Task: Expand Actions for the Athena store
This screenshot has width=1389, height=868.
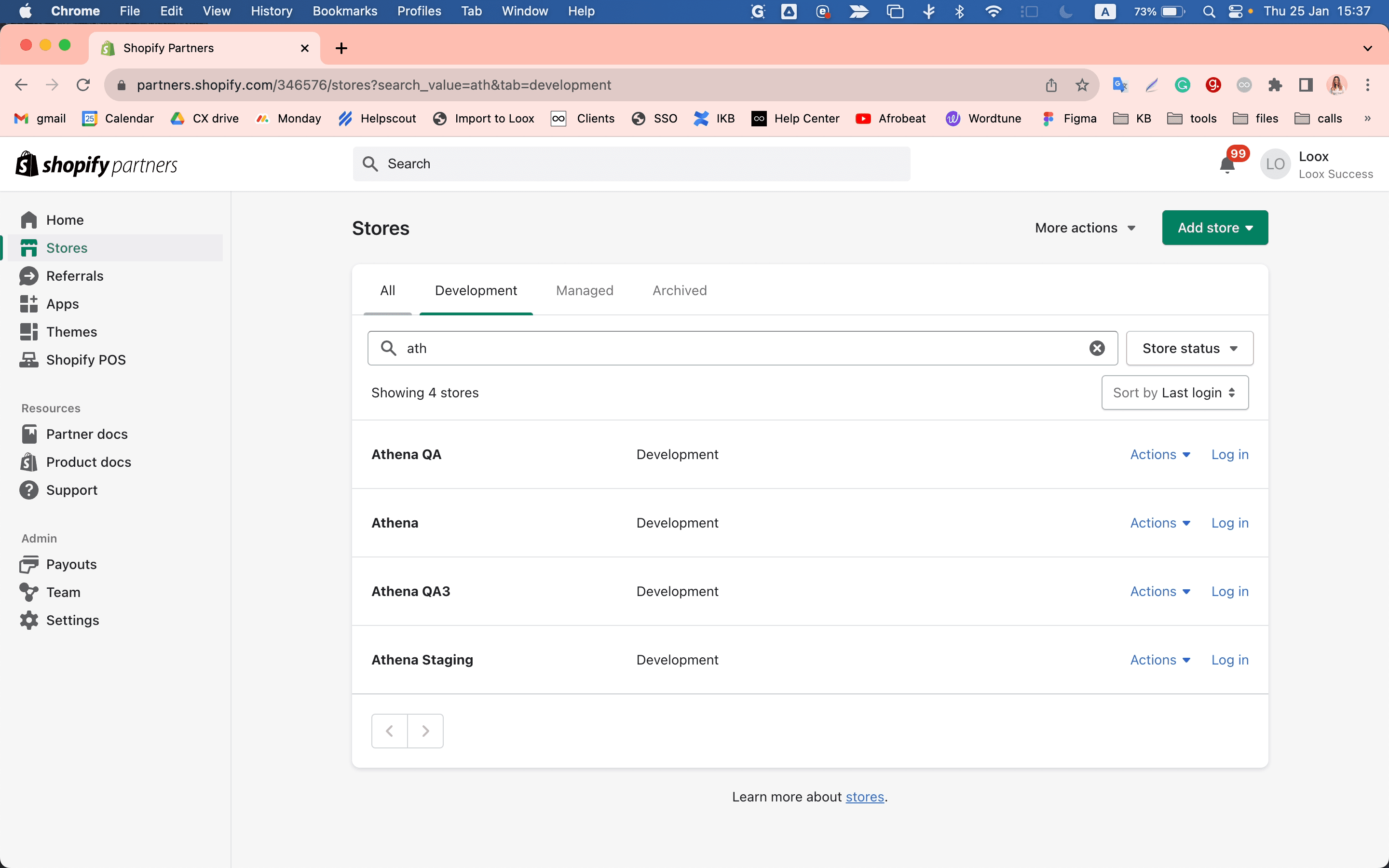Action: 1160,523
